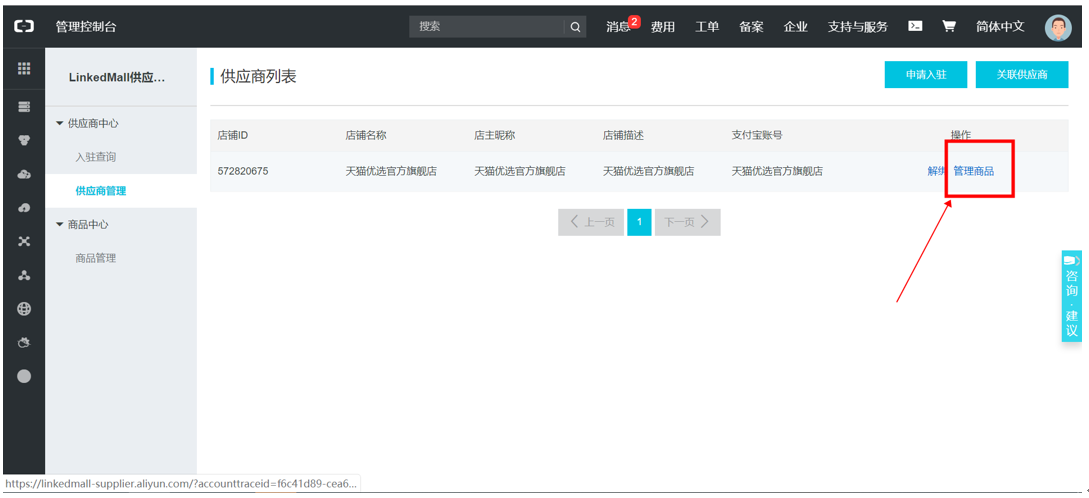Click the 支付宝账号 column header
Viewport: 1089px width, 498px height.
757,135
